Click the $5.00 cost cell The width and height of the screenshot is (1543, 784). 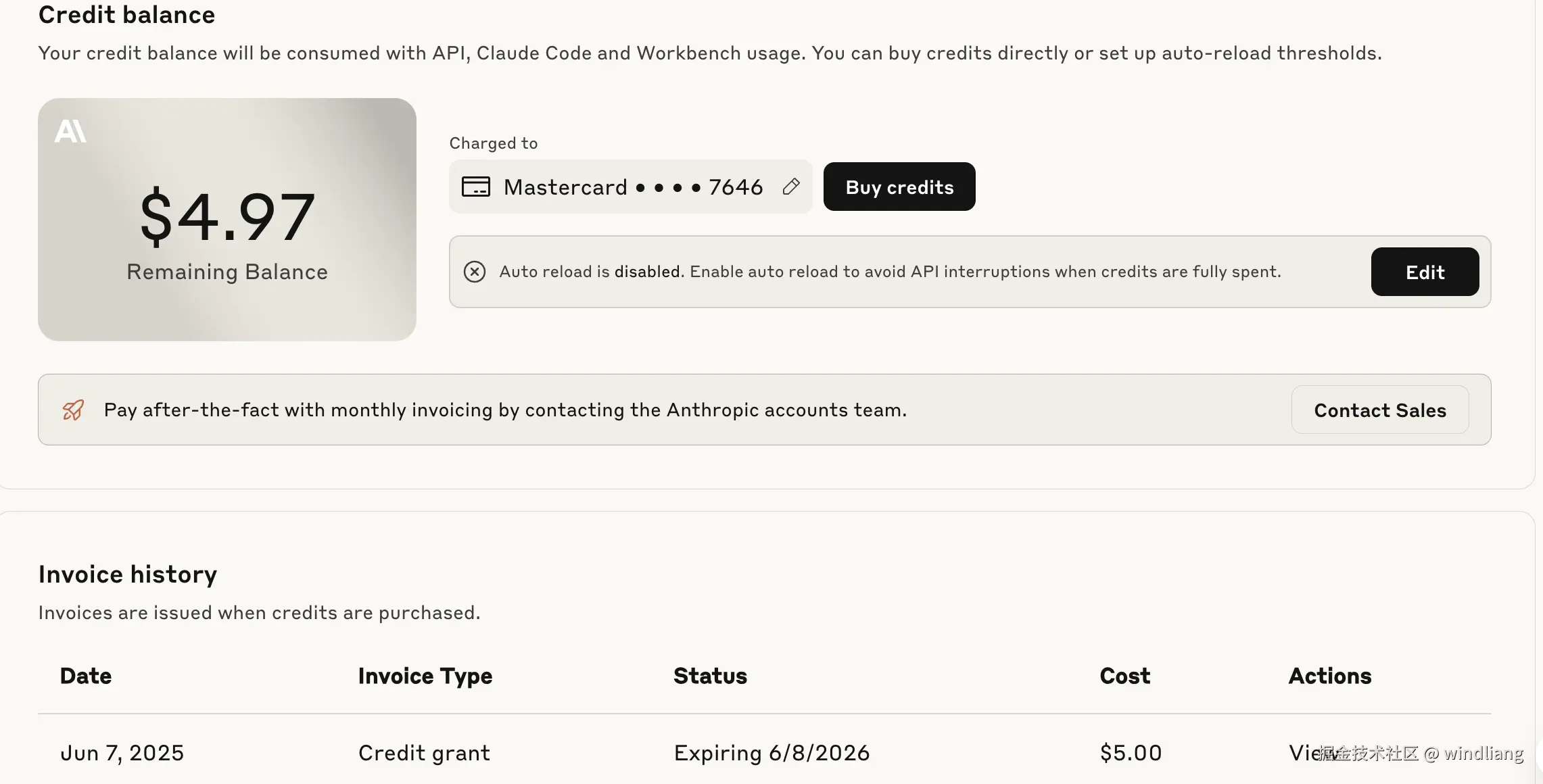pos(1131,753)
